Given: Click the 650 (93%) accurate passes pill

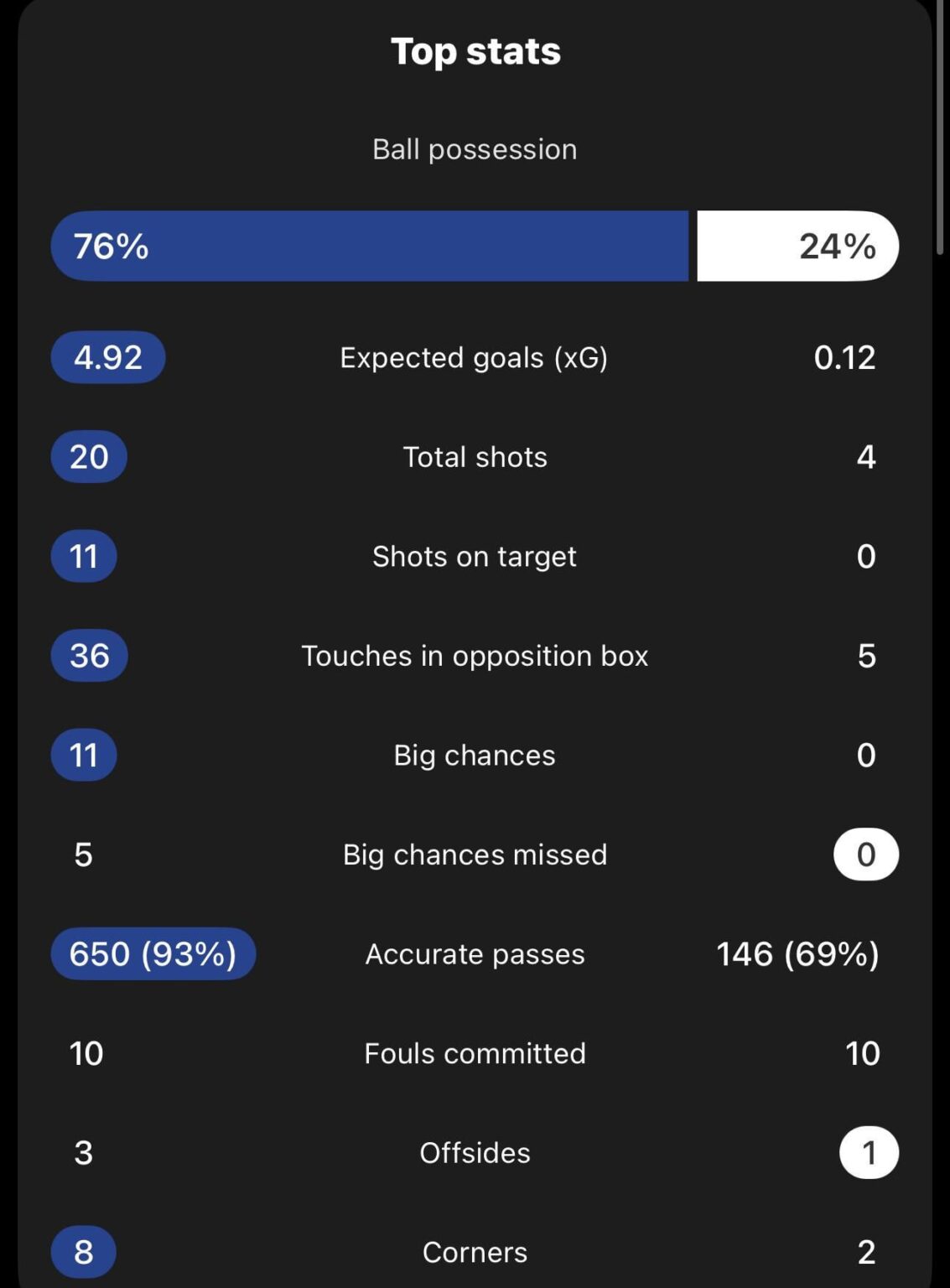Looking at the screenshot, I should pyautogui.click(x=153, y=953).
